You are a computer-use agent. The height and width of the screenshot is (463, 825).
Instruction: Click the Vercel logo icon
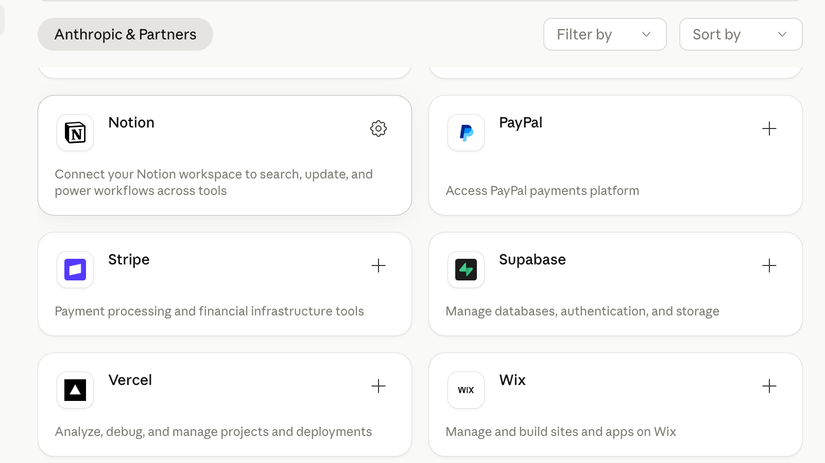pyautogui.click(x=75, y=390)
